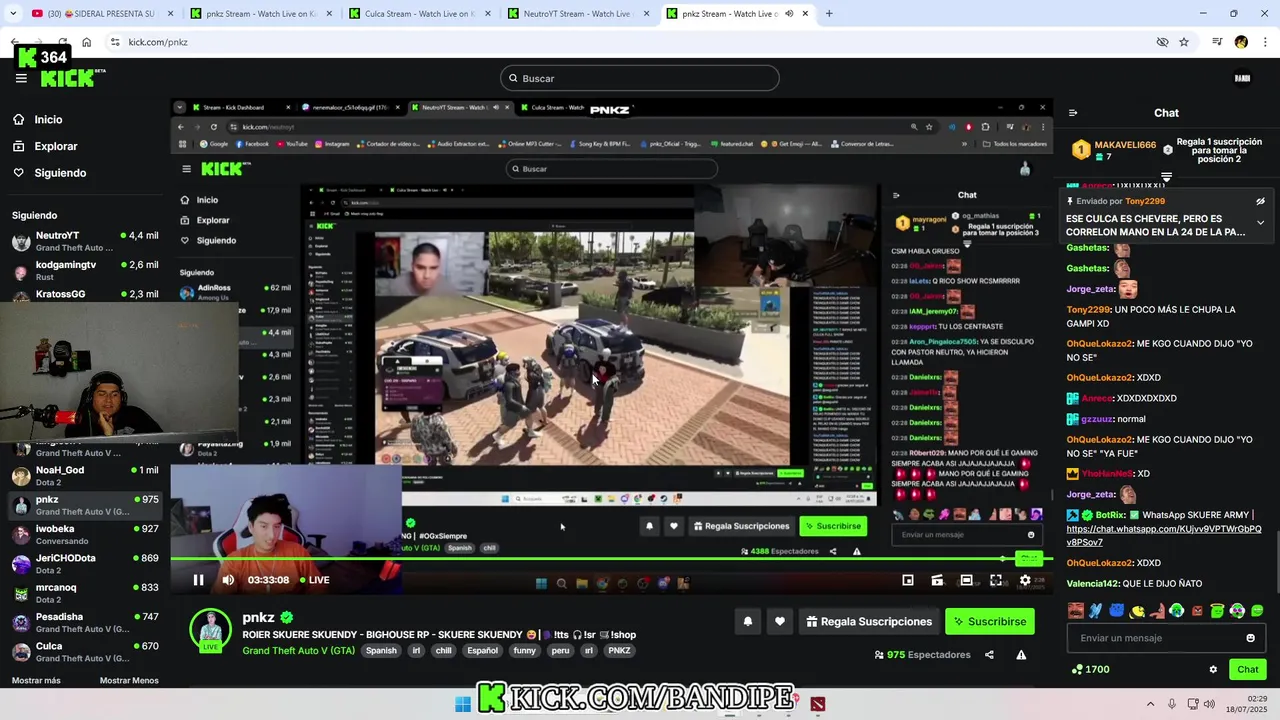
Task: Open pnkz channel avatar with LIVE badge
Action: (x=211, y=629)
